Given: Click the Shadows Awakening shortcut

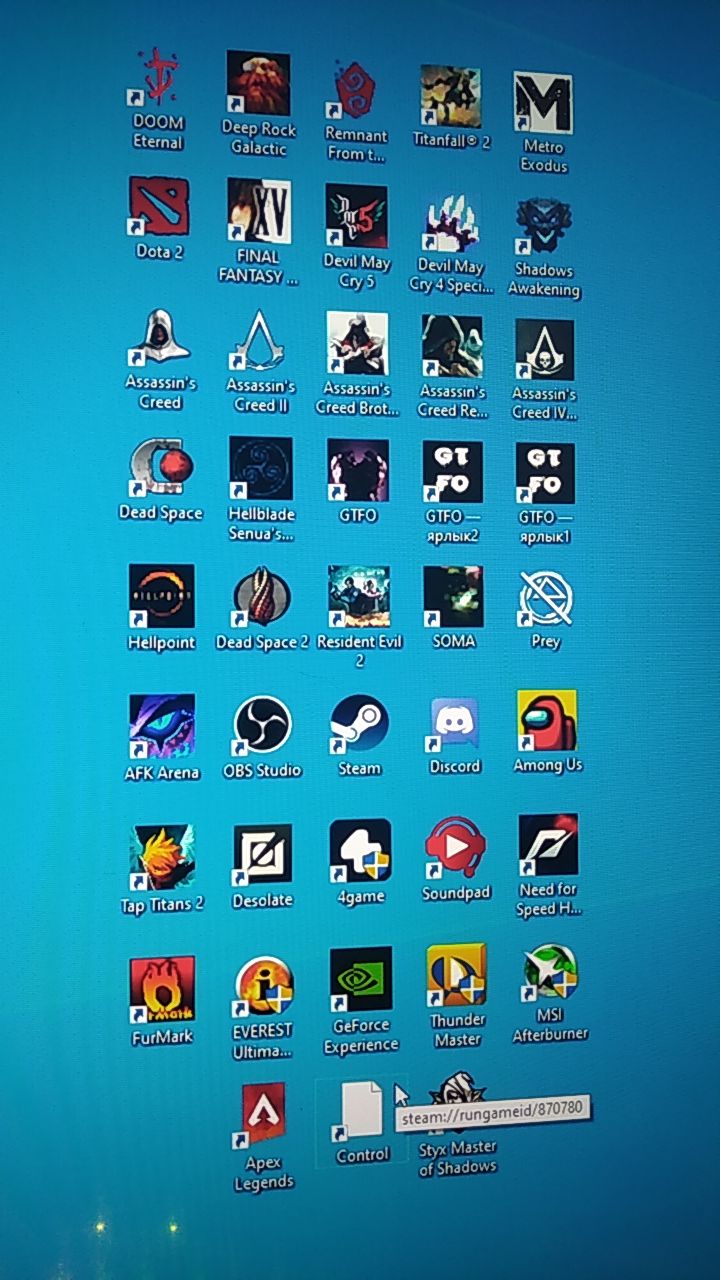Looking at the screenshot, I should 544,226.
